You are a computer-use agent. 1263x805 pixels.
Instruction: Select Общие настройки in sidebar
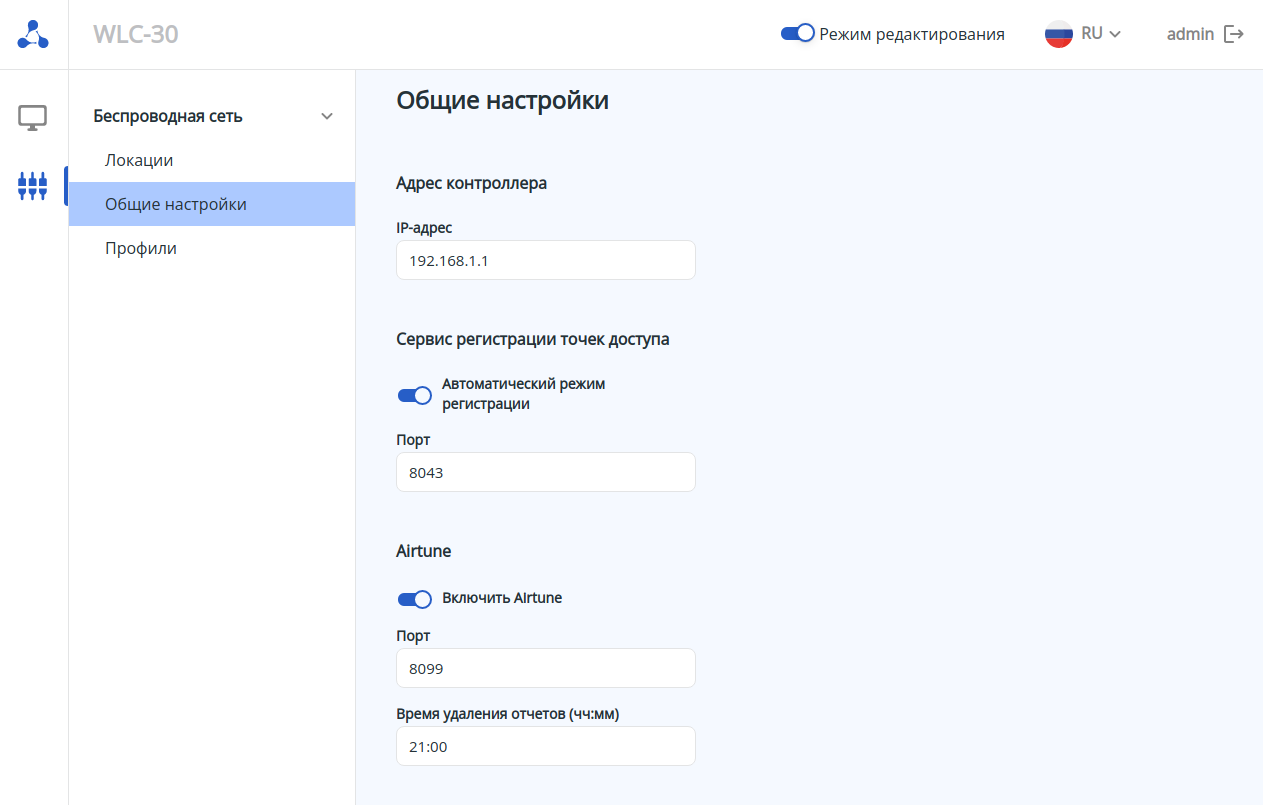(176, 204)
